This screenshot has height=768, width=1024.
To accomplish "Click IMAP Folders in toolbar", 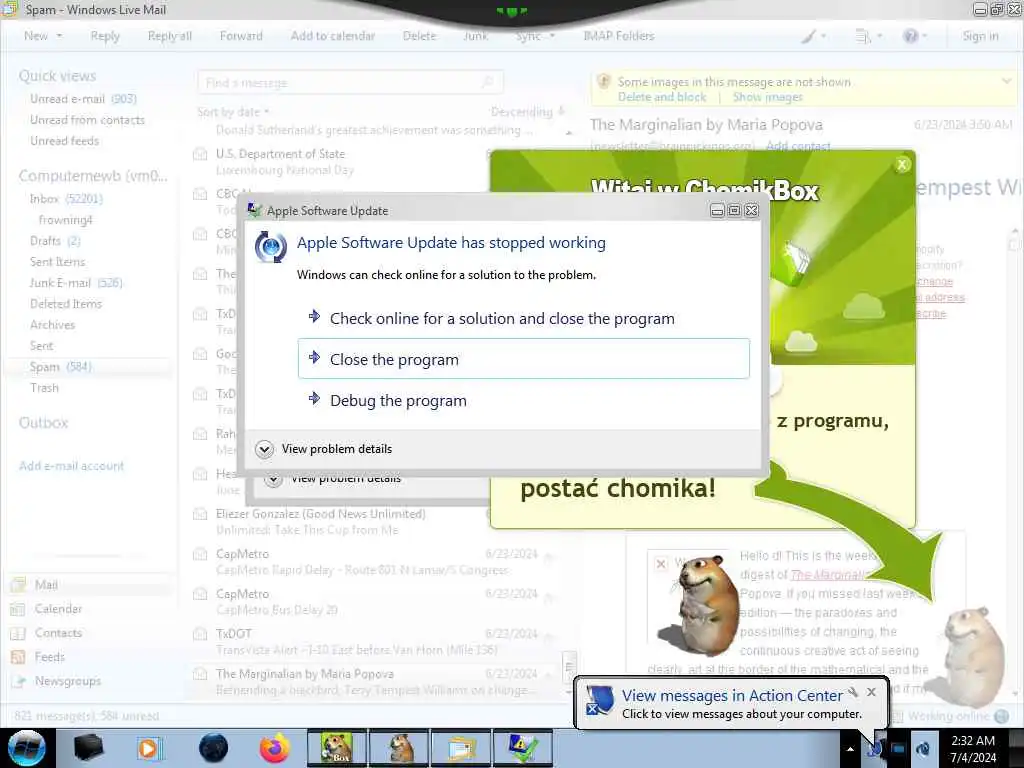I will click(x=618, y=36).
